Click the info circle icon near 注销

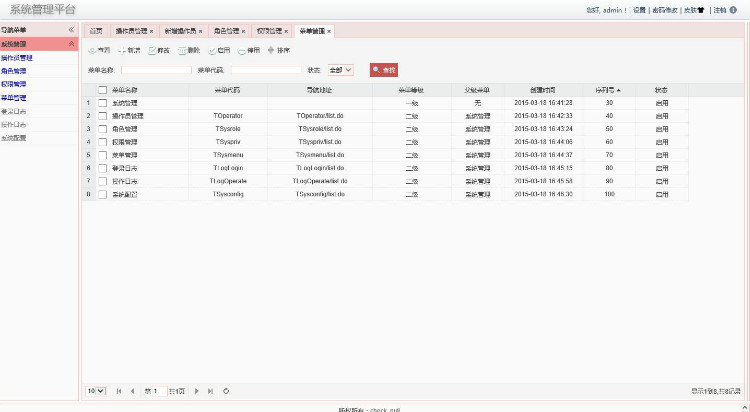pyautogui.click(x=733, y=10)
